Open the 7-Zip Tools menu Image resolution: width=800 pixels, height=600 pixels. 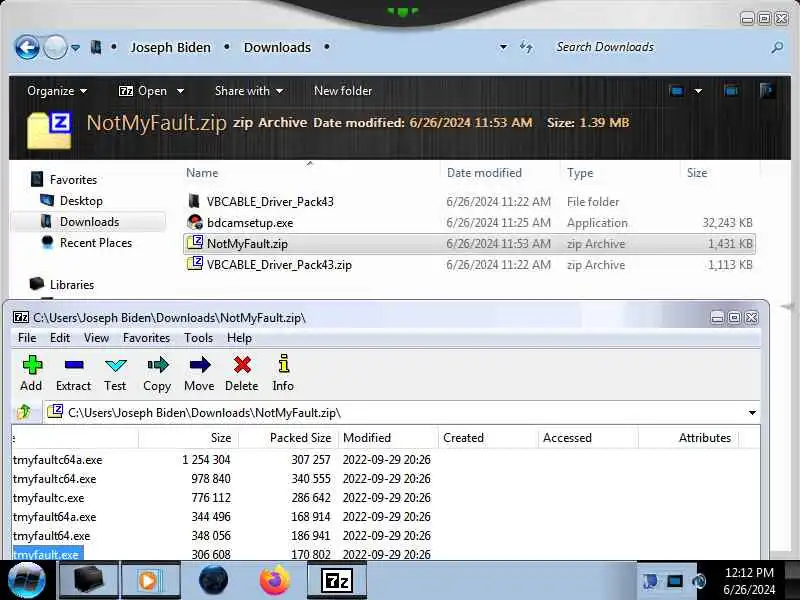coord(198,338)
